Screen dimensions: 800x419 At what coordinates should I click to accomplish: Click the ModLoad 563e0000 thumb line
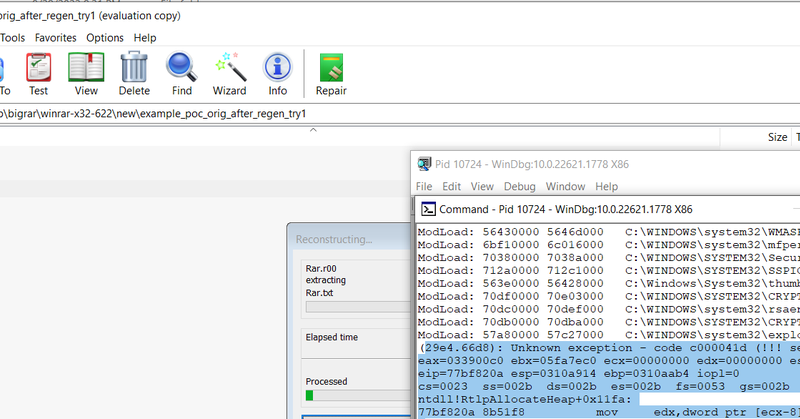(x=609, y=284)
